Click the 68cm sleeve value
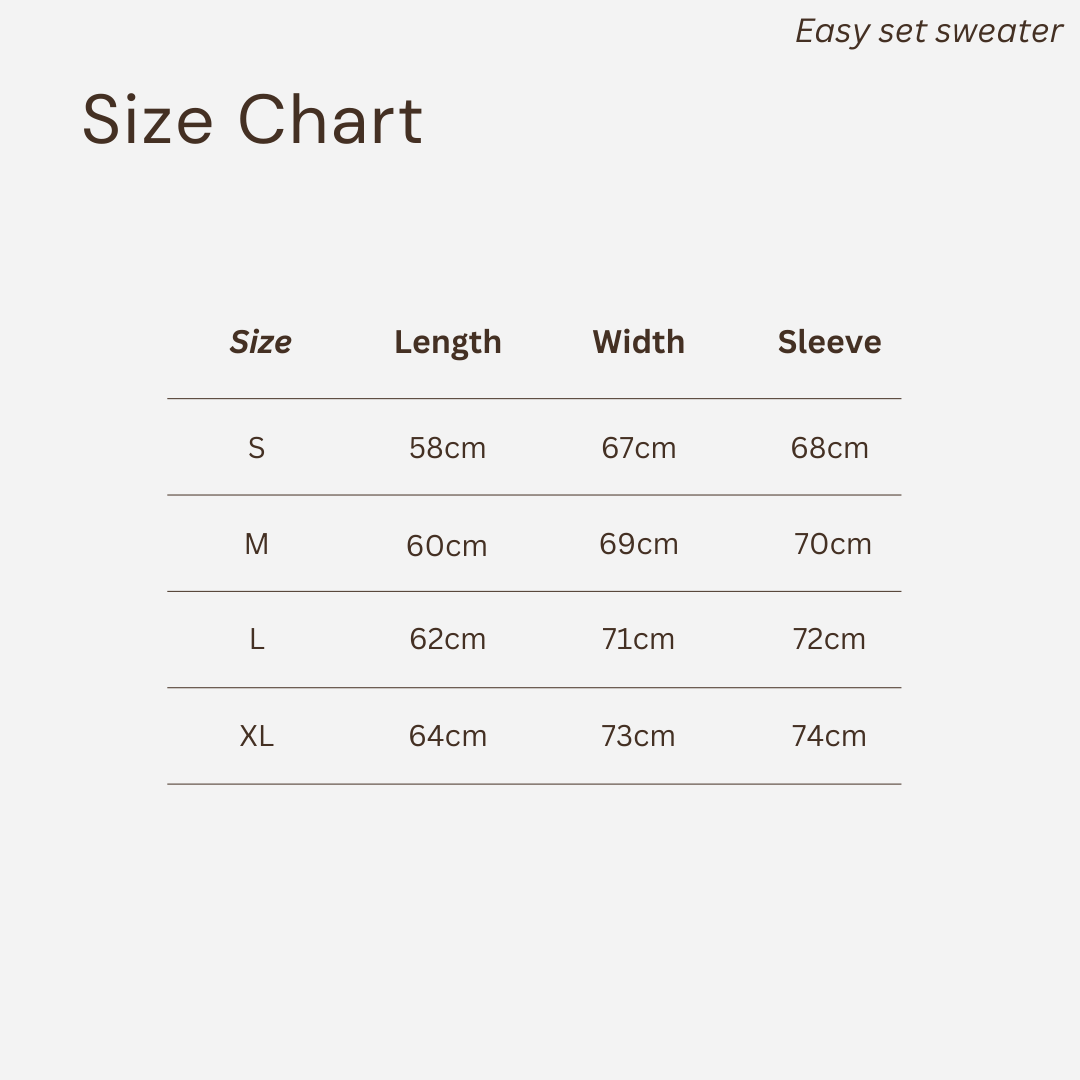Viewport: 1080px width, 1080px height. pos(829,448)
